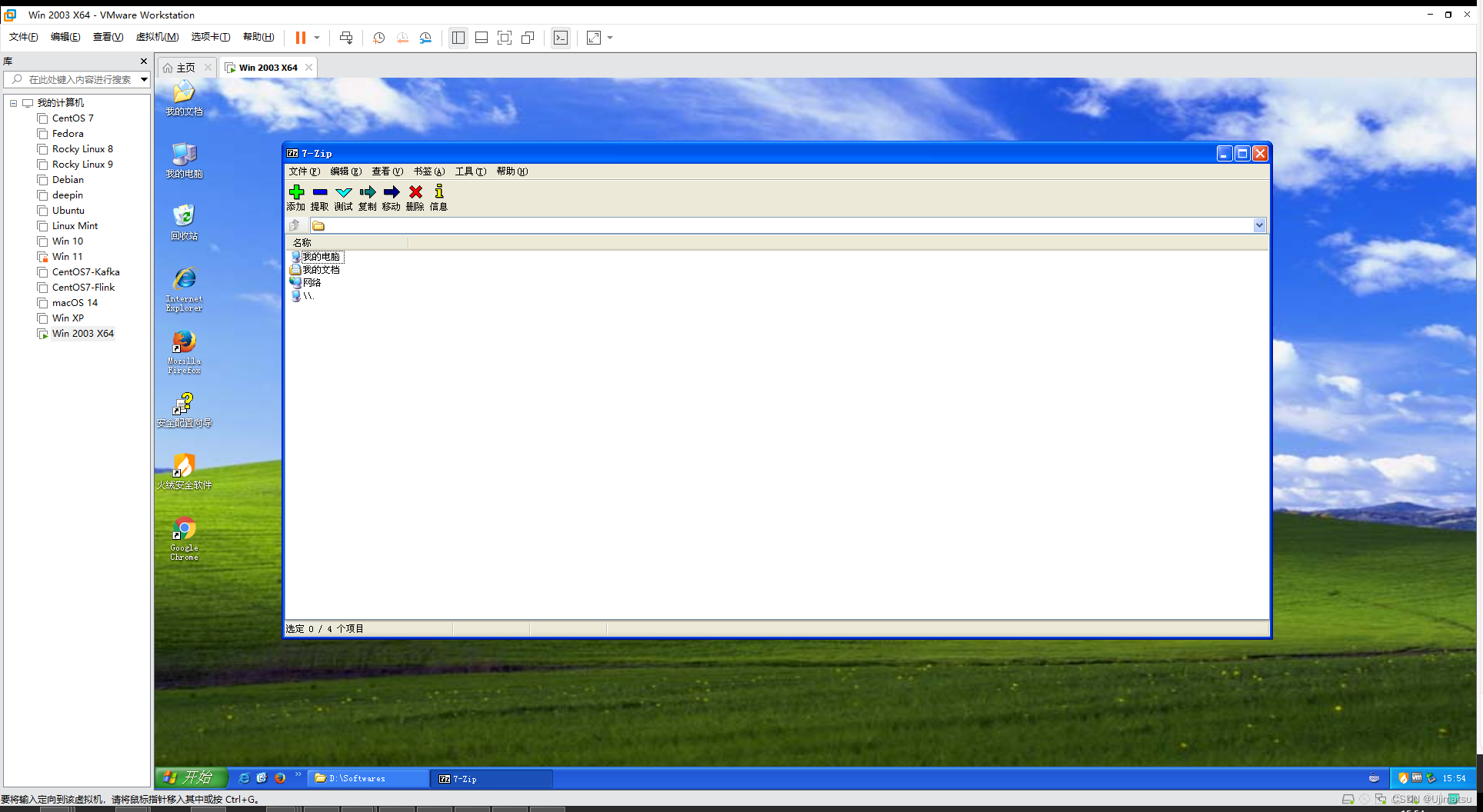Viewport: 1483px width, 812px height.
Task: Click 回收站 recycle bin desktop icon
Action: click(184, 223)
